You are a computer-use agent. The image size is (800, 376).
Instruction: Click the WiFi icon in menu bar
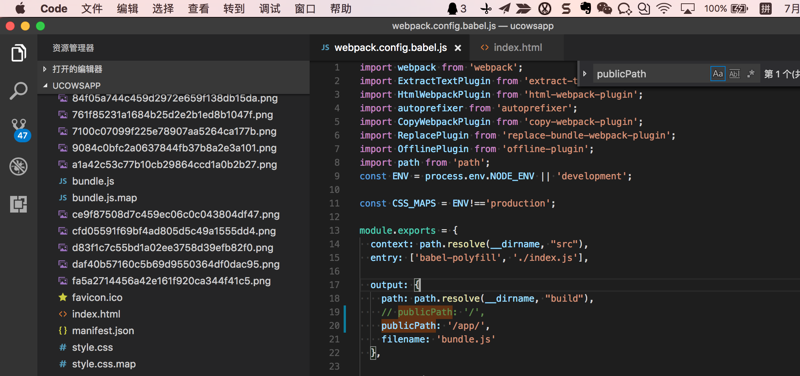click(x=663, y=8)
